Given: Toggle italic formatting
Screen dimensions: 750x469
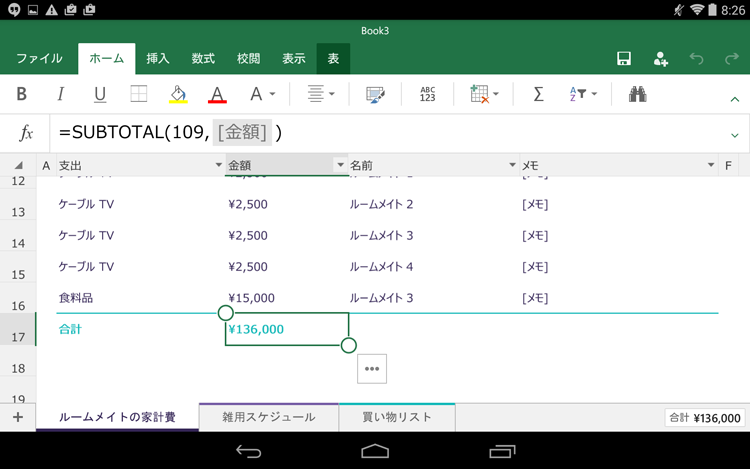Looking at the screenshot, I should point(61,94).
